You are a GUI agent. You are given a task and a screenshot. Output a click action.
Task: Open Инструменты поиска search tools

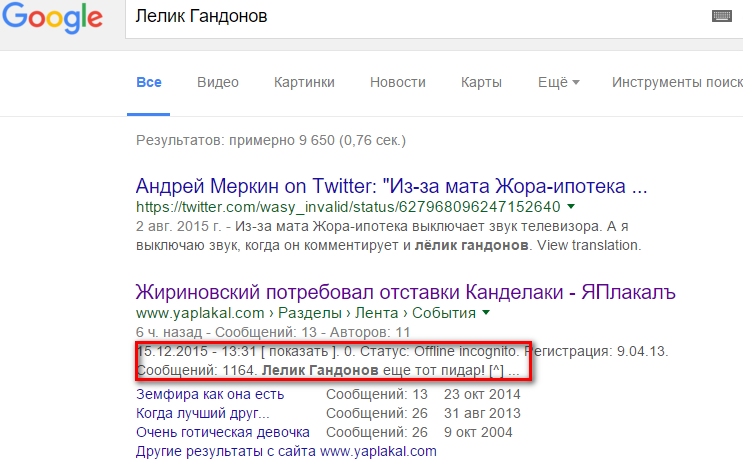(677, 82)
